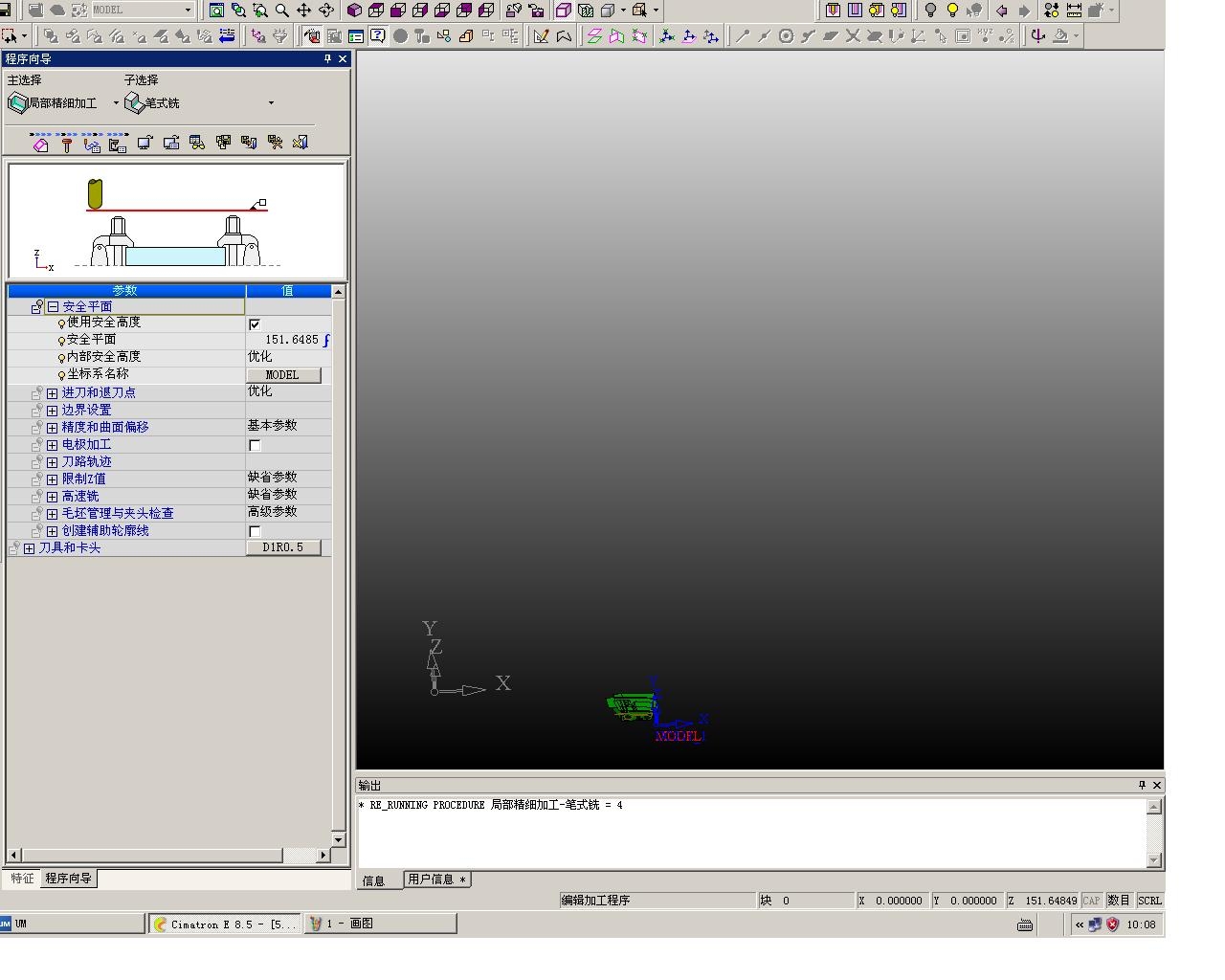Viewport: 1225px width, 980px height.
Task: Click the zoom-all fit view icon
Action: pos(217,11)
